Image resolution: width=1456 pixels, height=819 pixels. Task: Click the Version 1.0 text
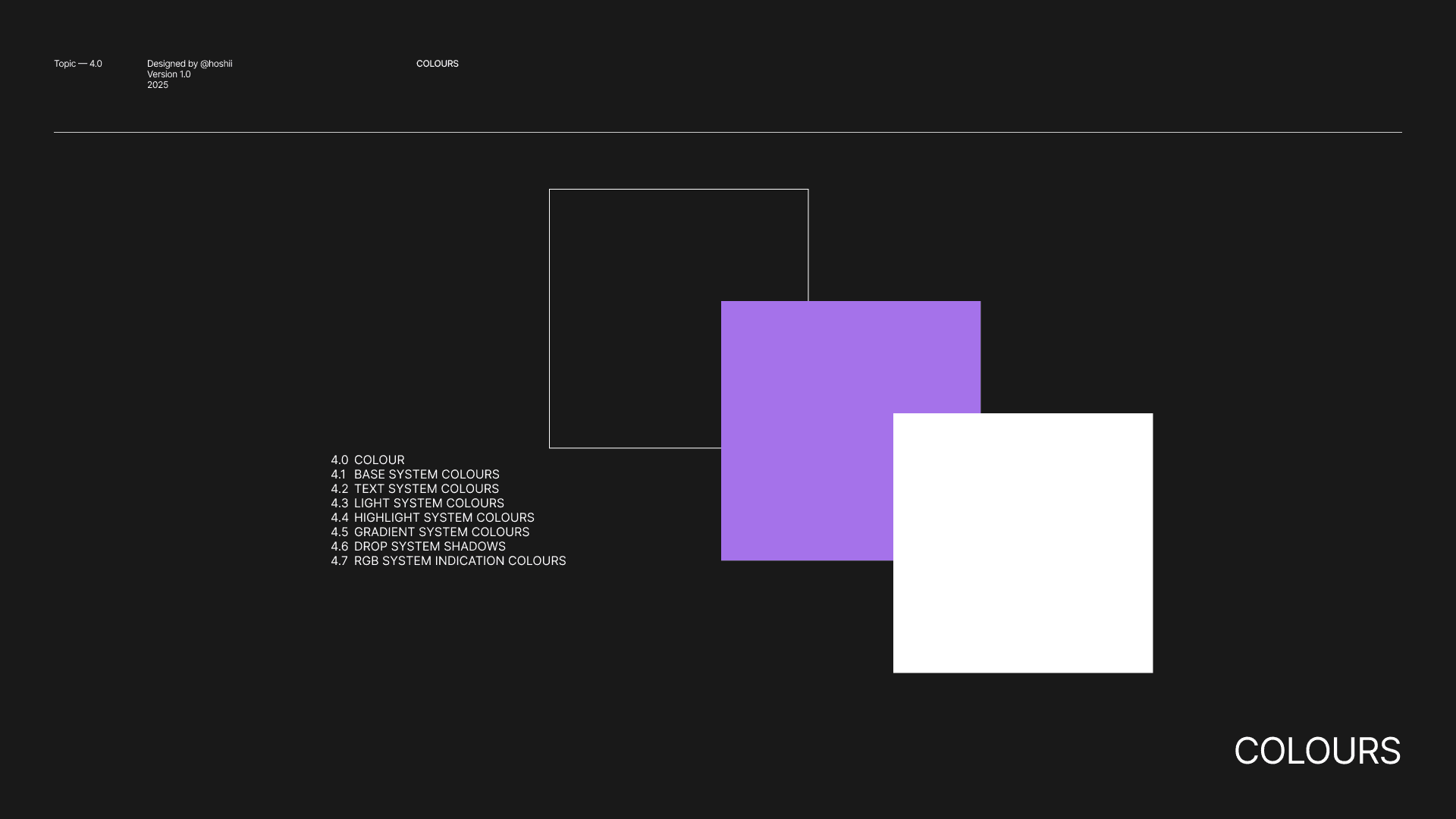pos(168,74)
